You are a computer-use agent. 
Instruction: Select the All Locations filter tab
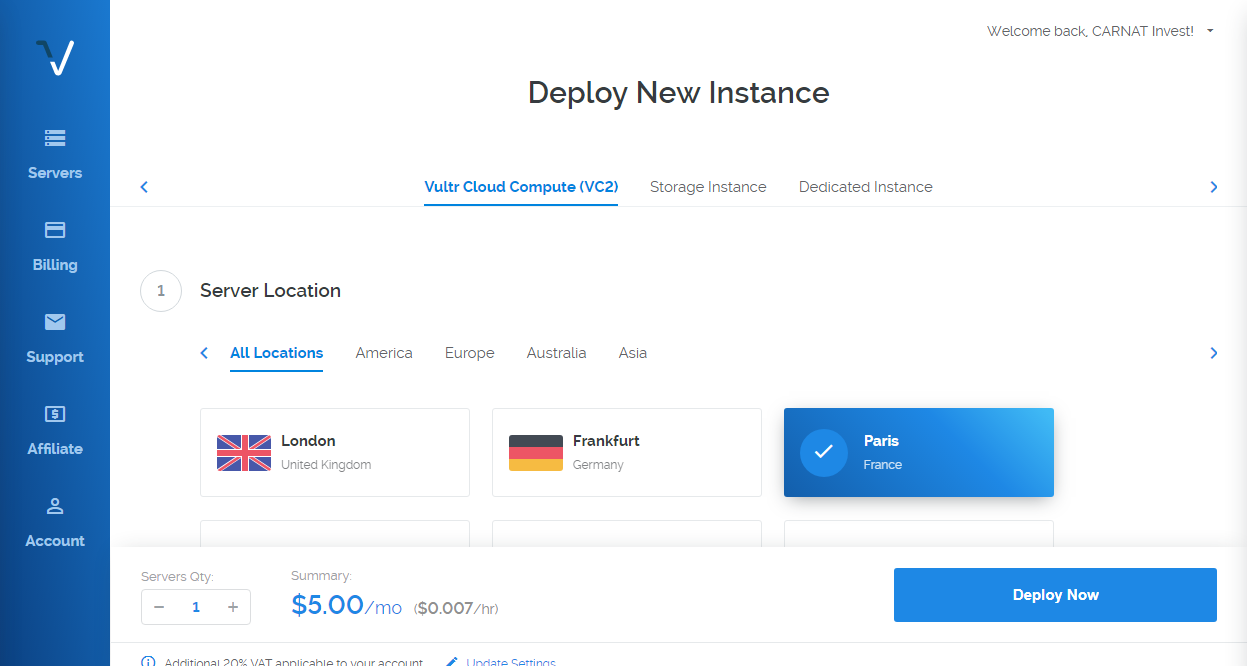pos(276,353)
